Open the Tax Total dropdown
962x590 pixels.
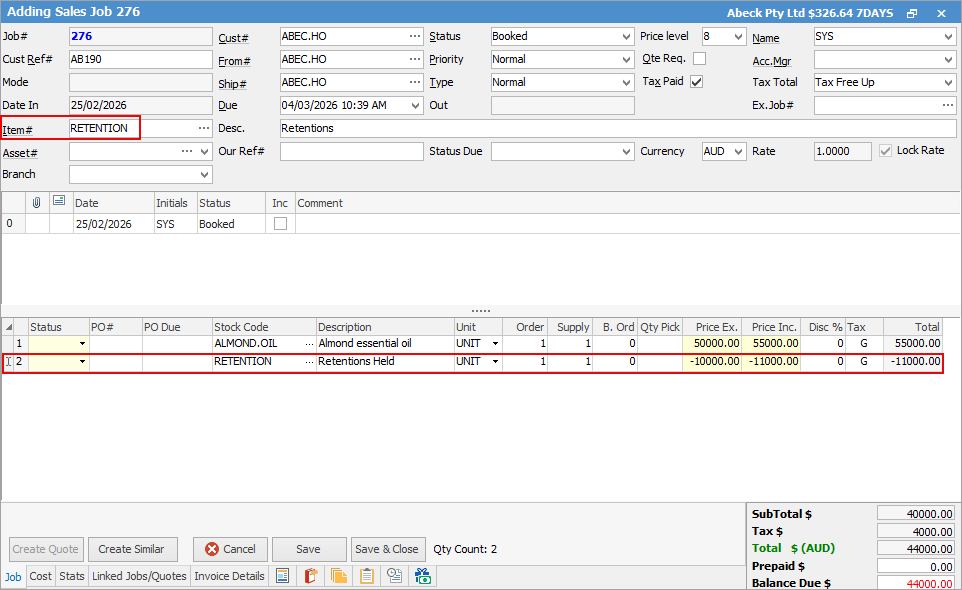(949, 82)
